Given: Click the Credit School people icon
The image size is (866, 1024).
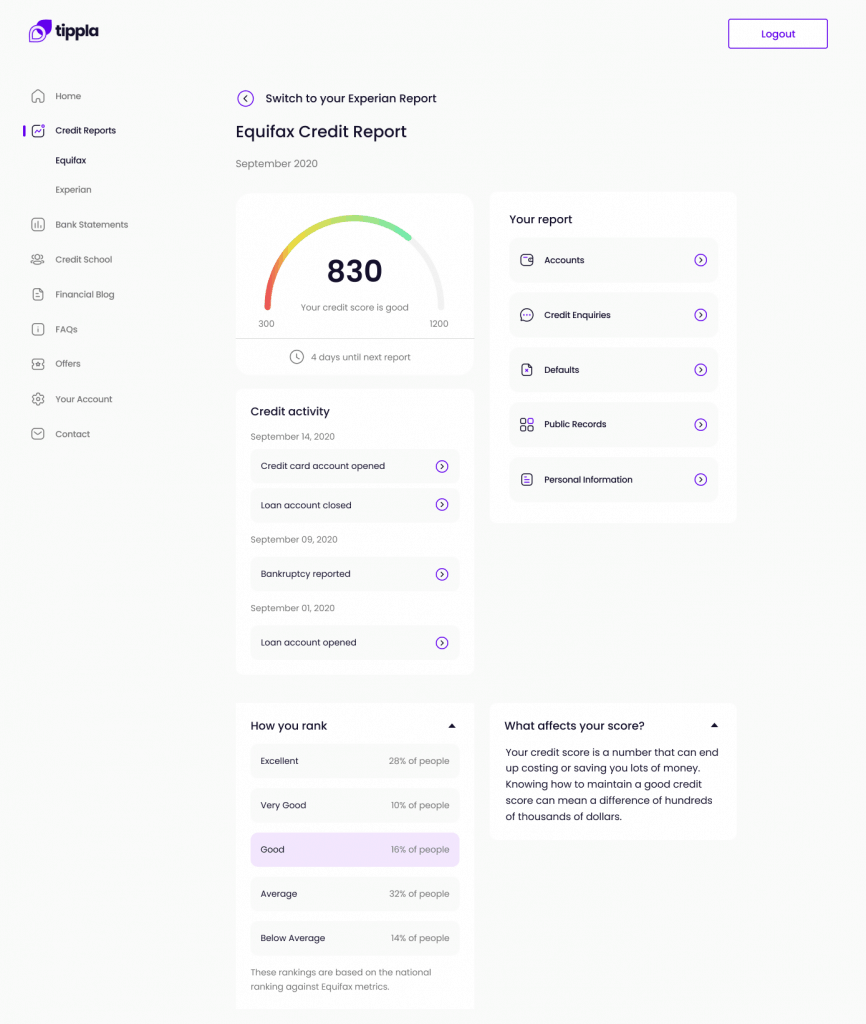Looking at the screenshot, I should (x=38, y=260).
